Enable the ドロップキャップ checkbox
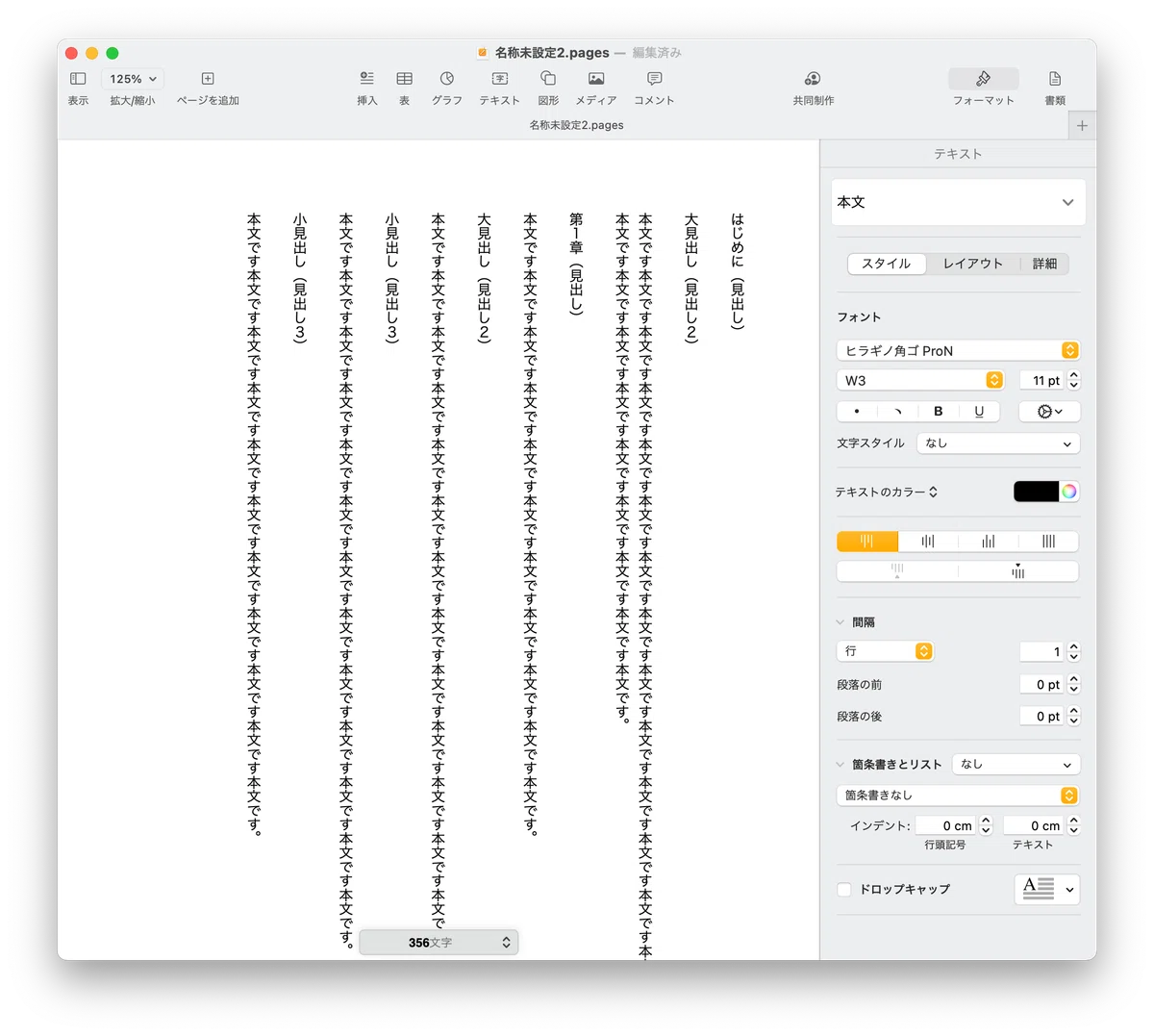This screenshot has width=1154, height=1036. (x=844, y=890)
